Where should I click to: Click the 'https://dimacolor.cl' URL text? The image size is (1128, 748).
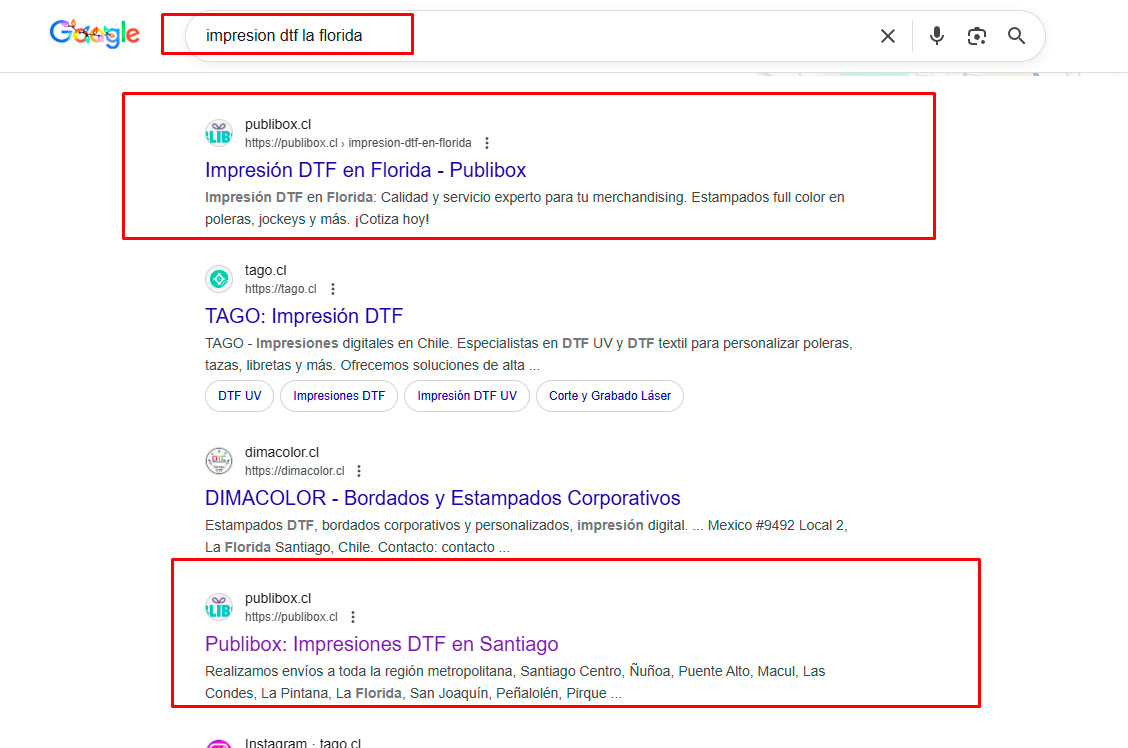[294, 471]
